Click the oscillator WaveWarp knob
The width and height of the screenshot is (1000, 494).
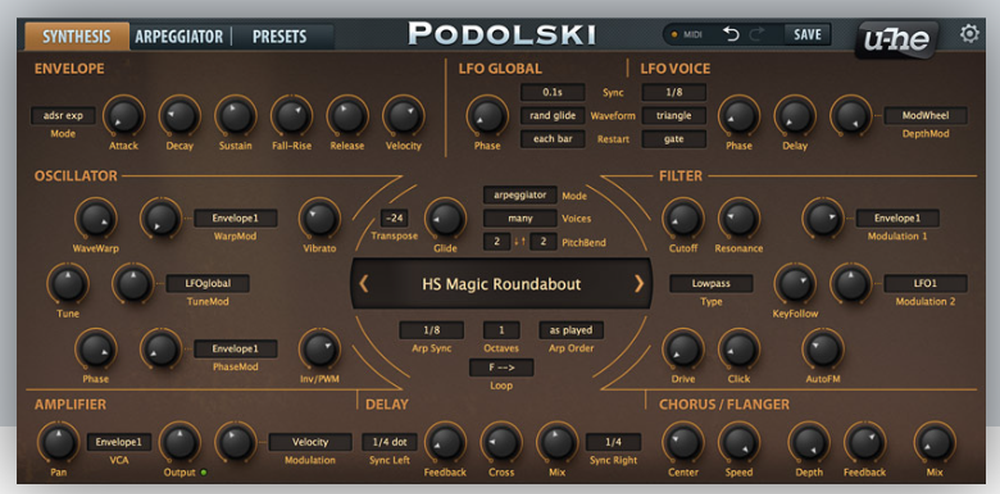[96, 218]
